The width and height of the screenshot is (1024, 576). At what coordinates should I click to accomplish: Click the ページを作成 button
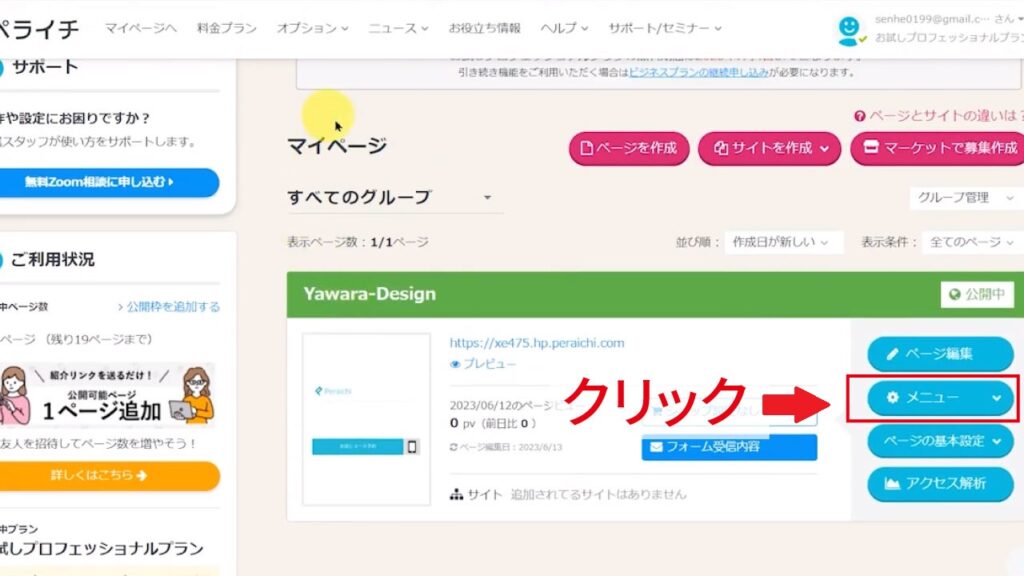click(x=629, y=148)
